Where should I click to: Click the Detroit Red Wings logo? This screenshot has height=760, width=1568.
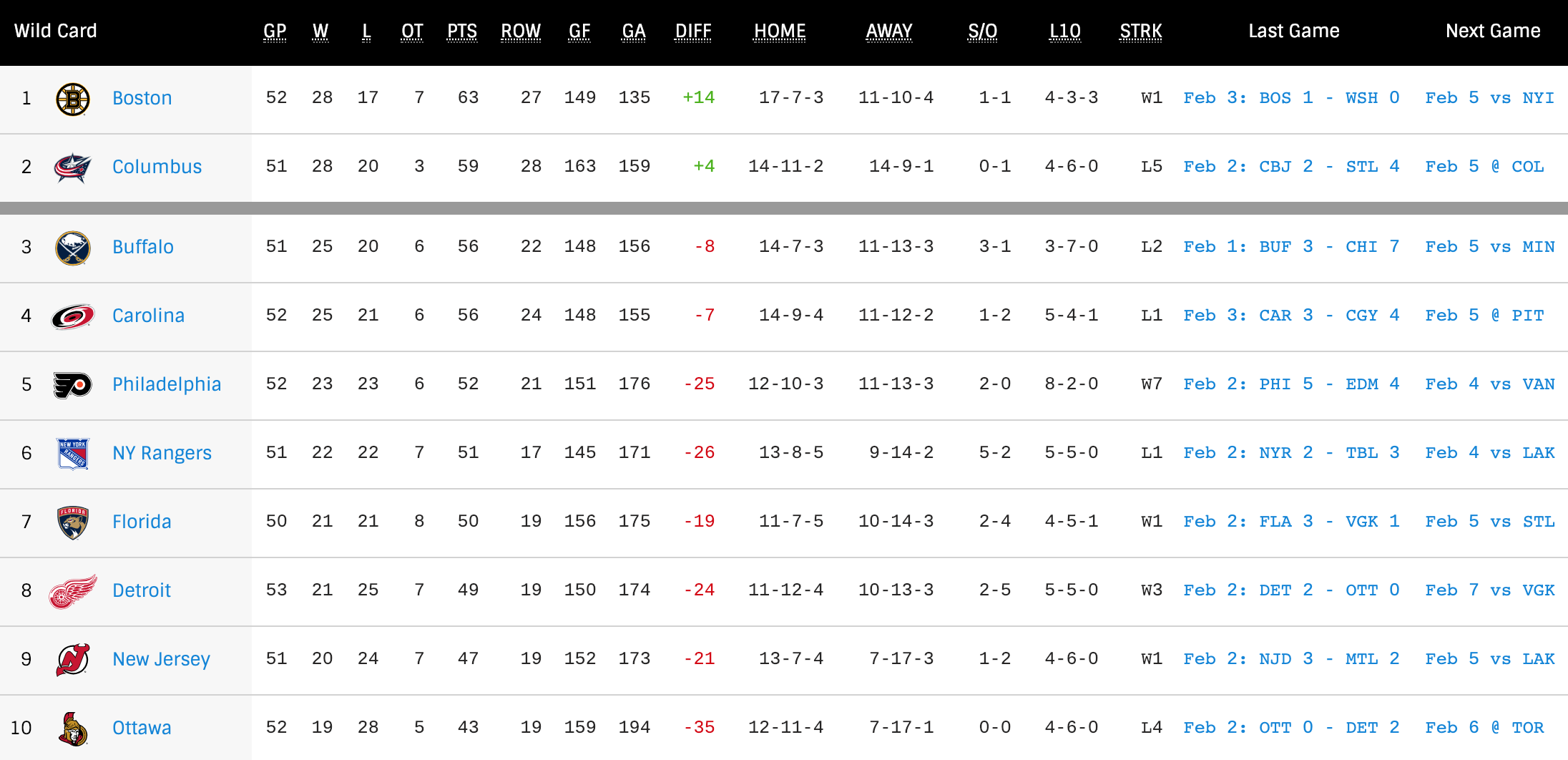pos(73,591)
